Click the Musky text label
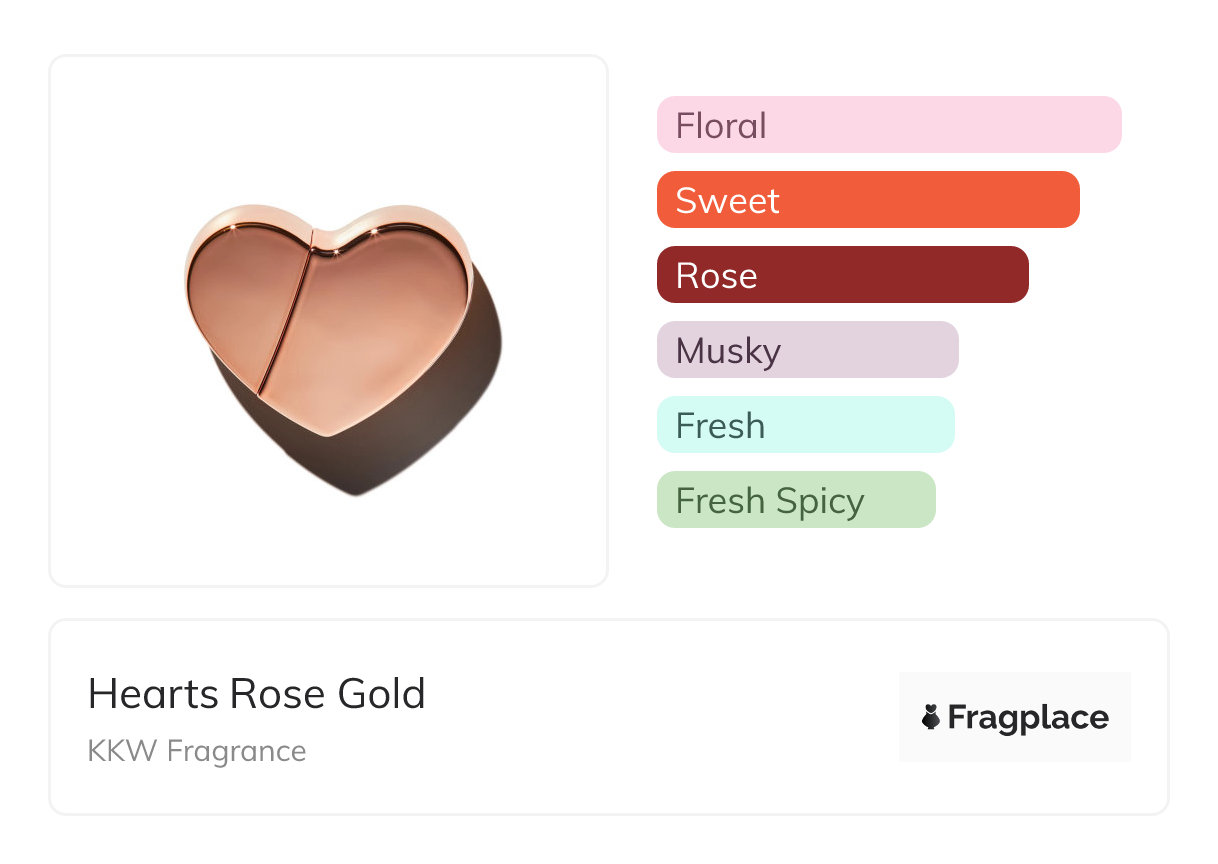1218x864 pixels. 728,351
